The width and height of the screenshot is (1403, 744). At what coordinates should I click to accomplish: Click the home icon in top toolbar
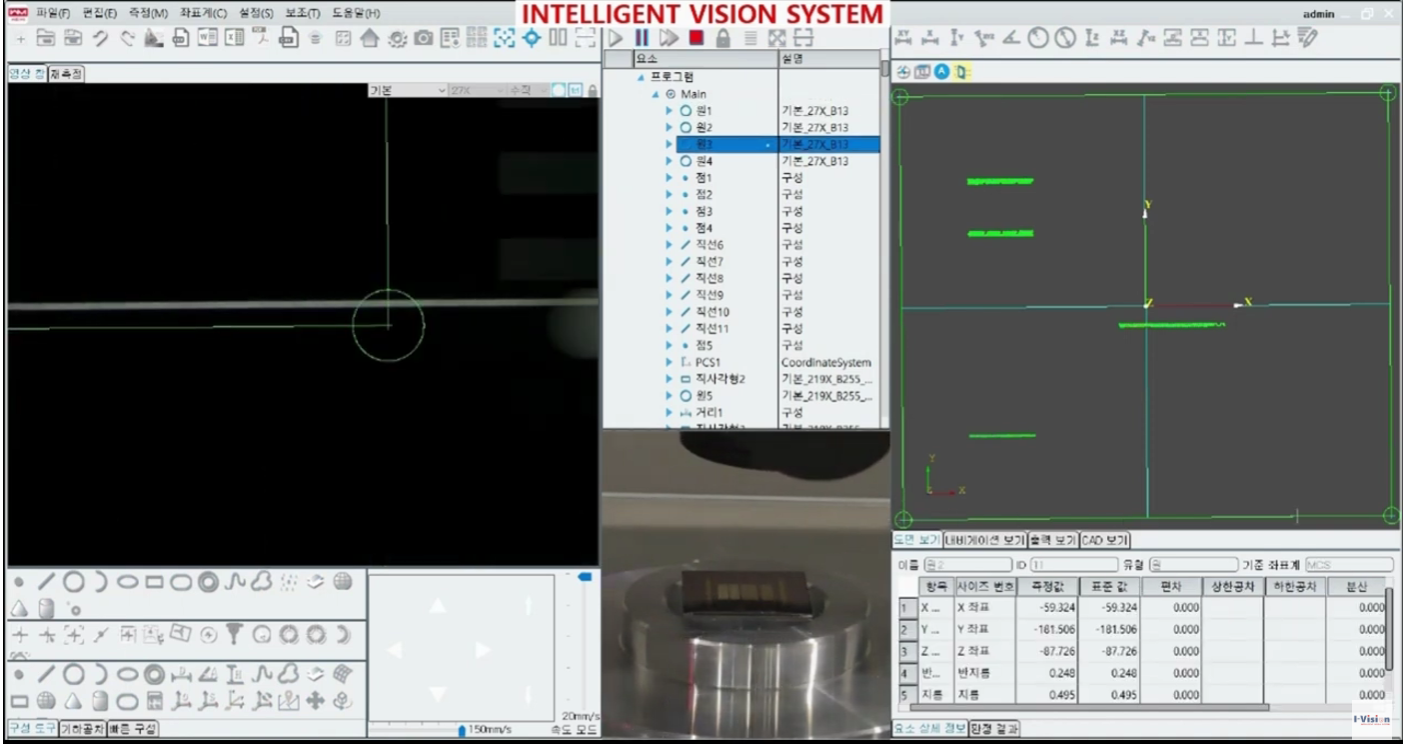[x=369, y=38]
